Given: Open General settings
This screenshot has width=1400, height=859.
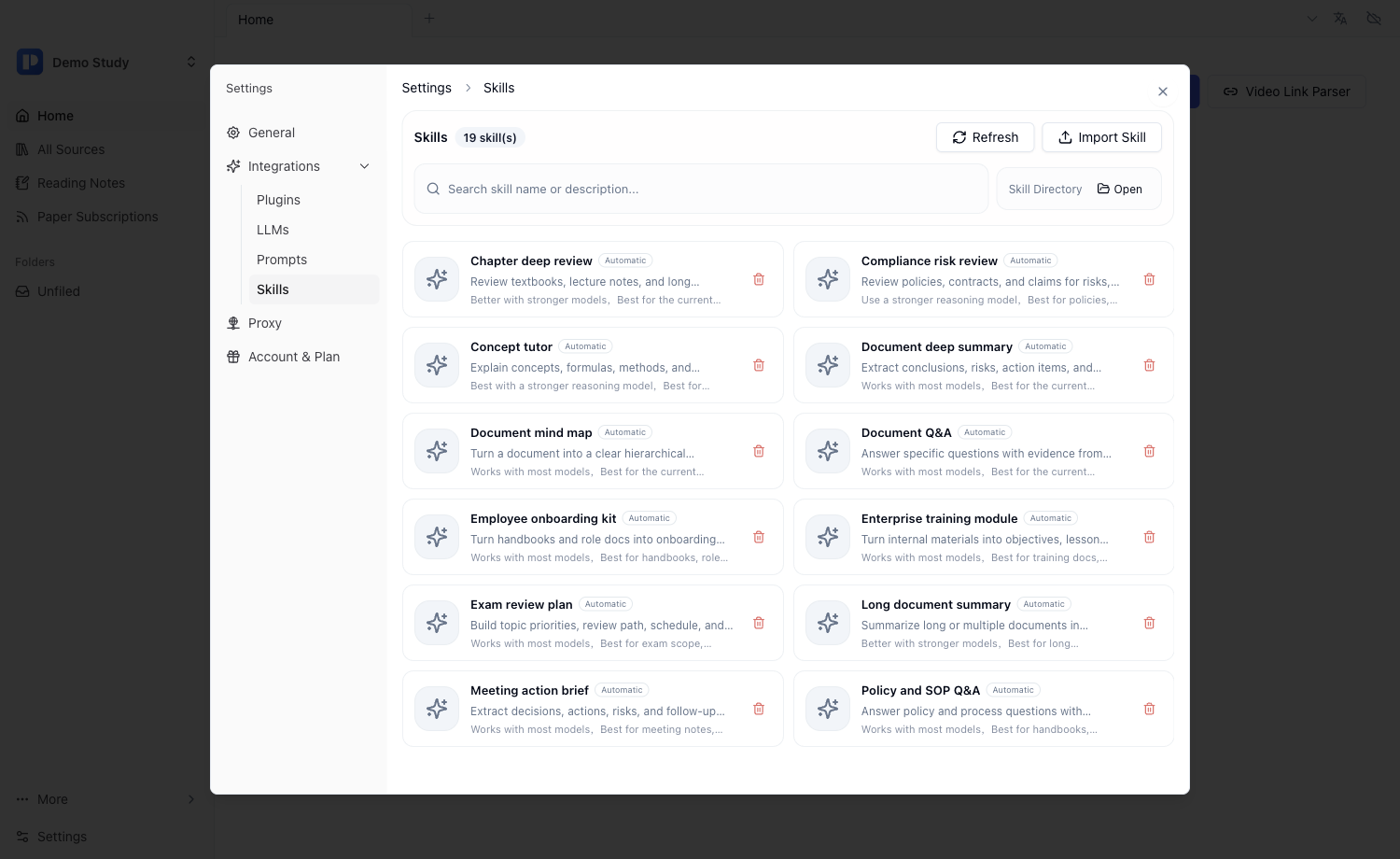Looking at the screenshot, I should tap(299, 133).
